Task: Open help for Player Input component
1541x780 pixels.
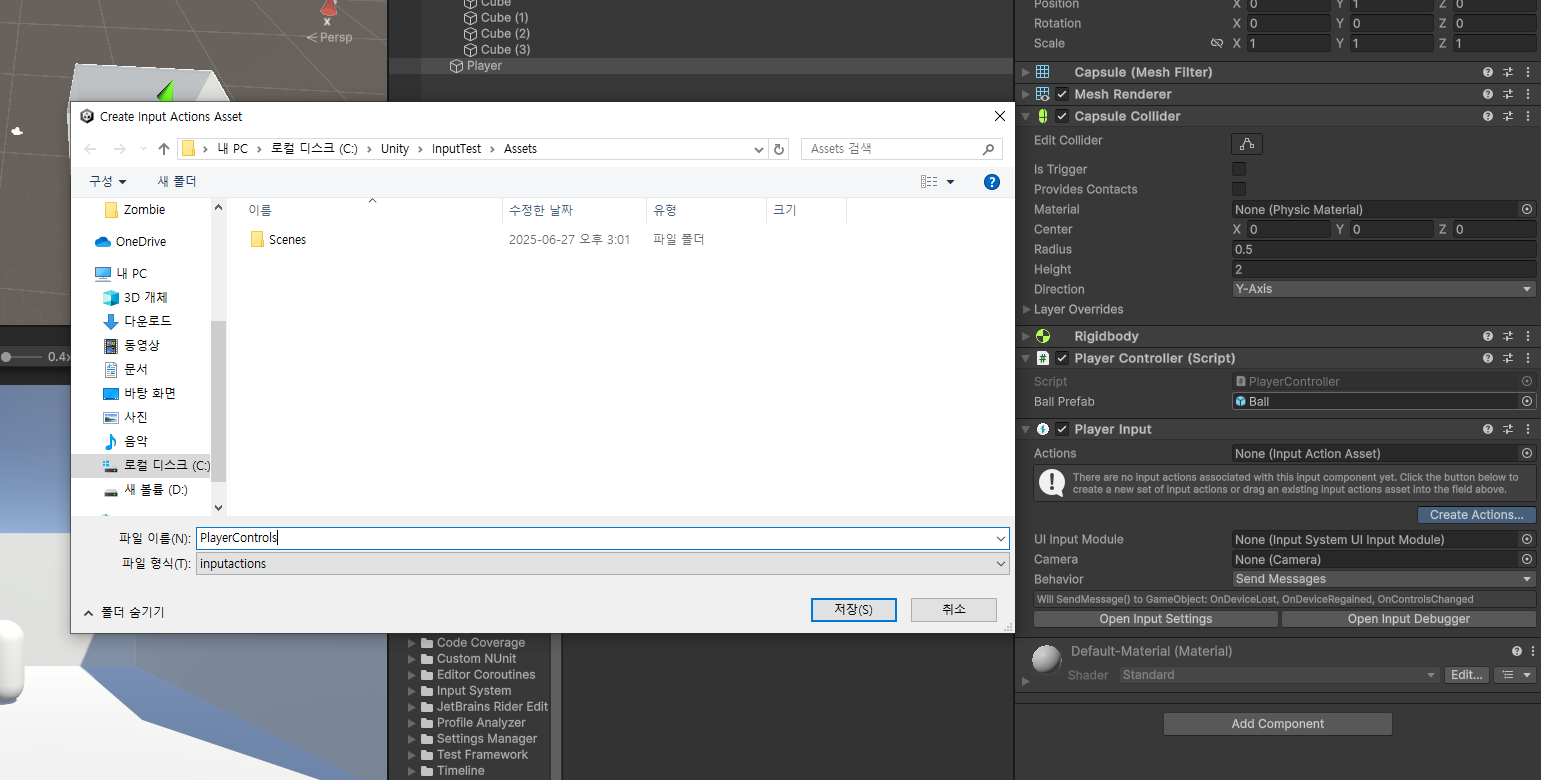Action: tap(1488, 429)
